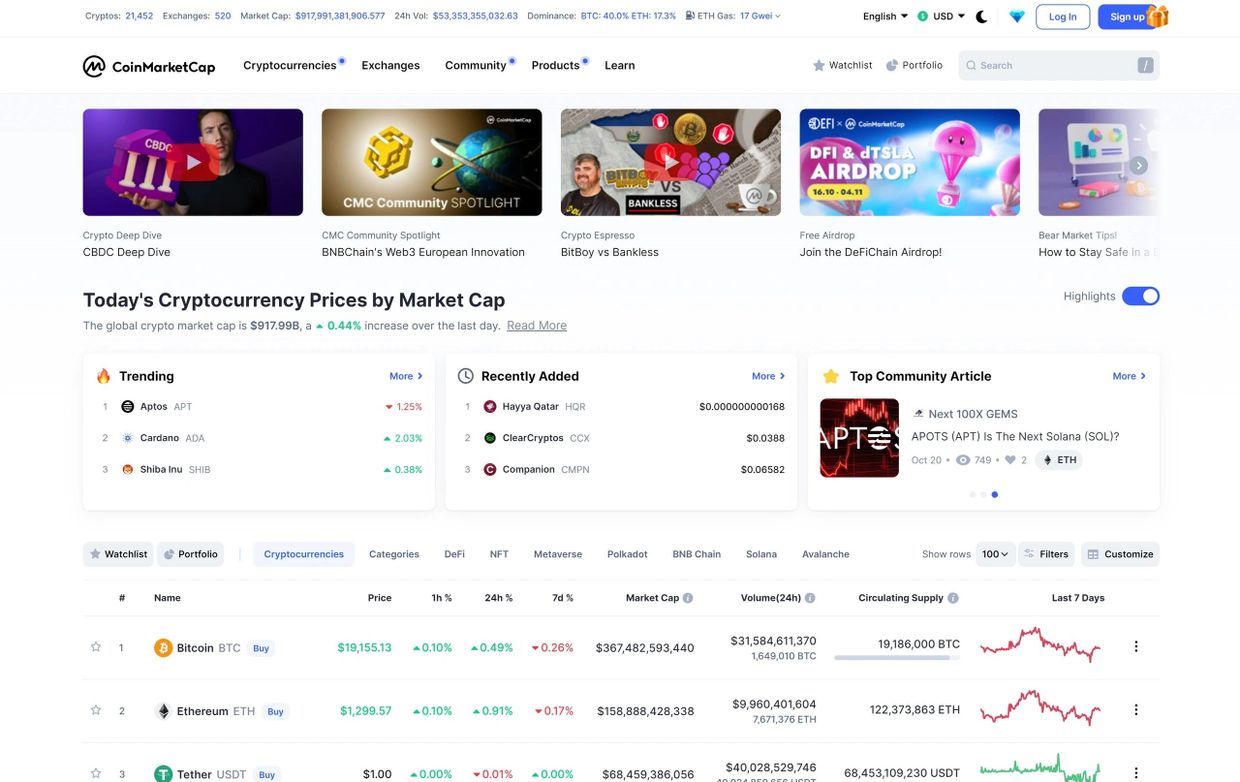Toggle the Highlights switch
The image size is (1240, 782).
click(x=1140, y=296)
